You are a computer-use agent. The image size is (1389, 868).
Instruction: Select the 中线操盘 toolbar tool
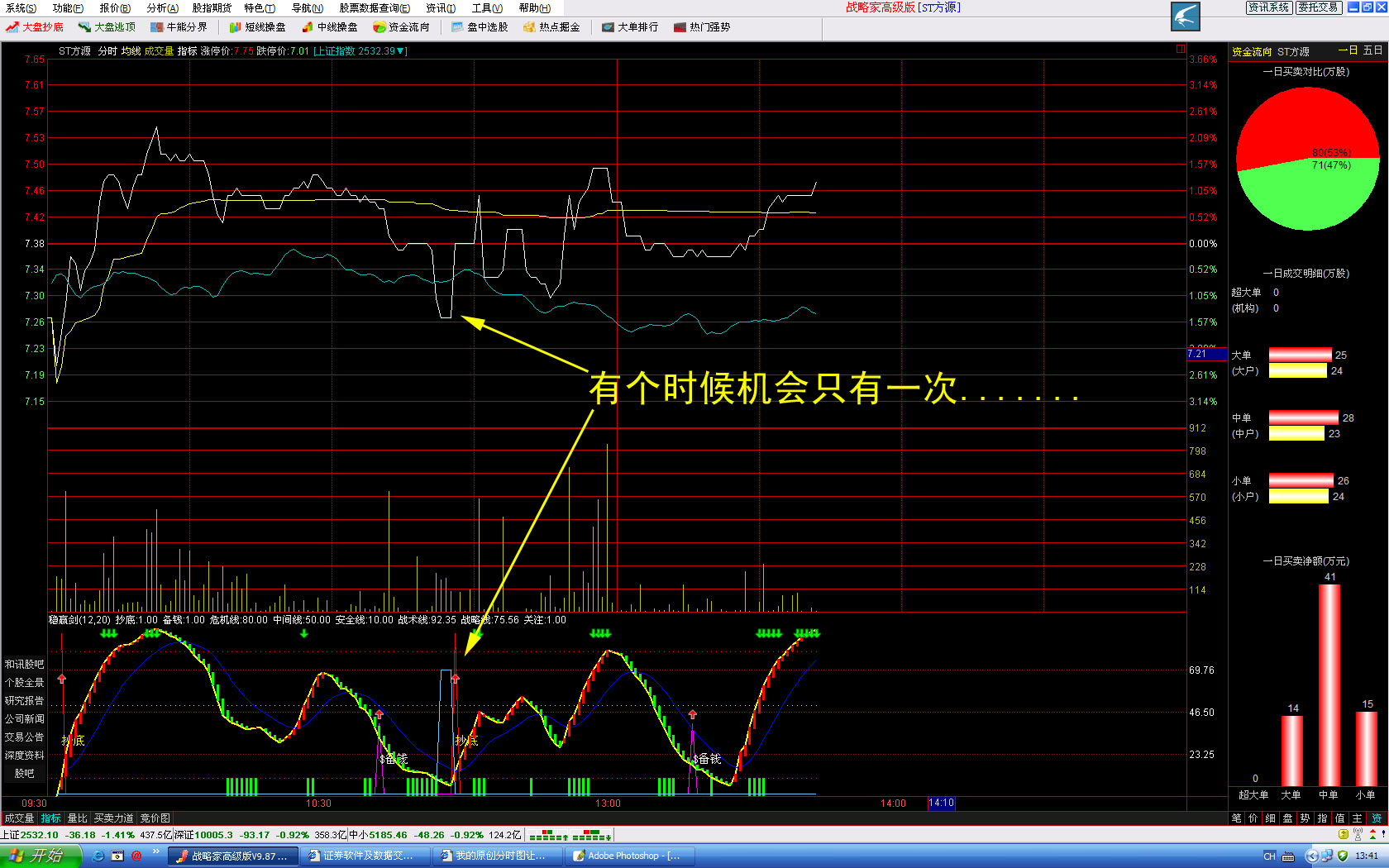[x=330, y=27]
